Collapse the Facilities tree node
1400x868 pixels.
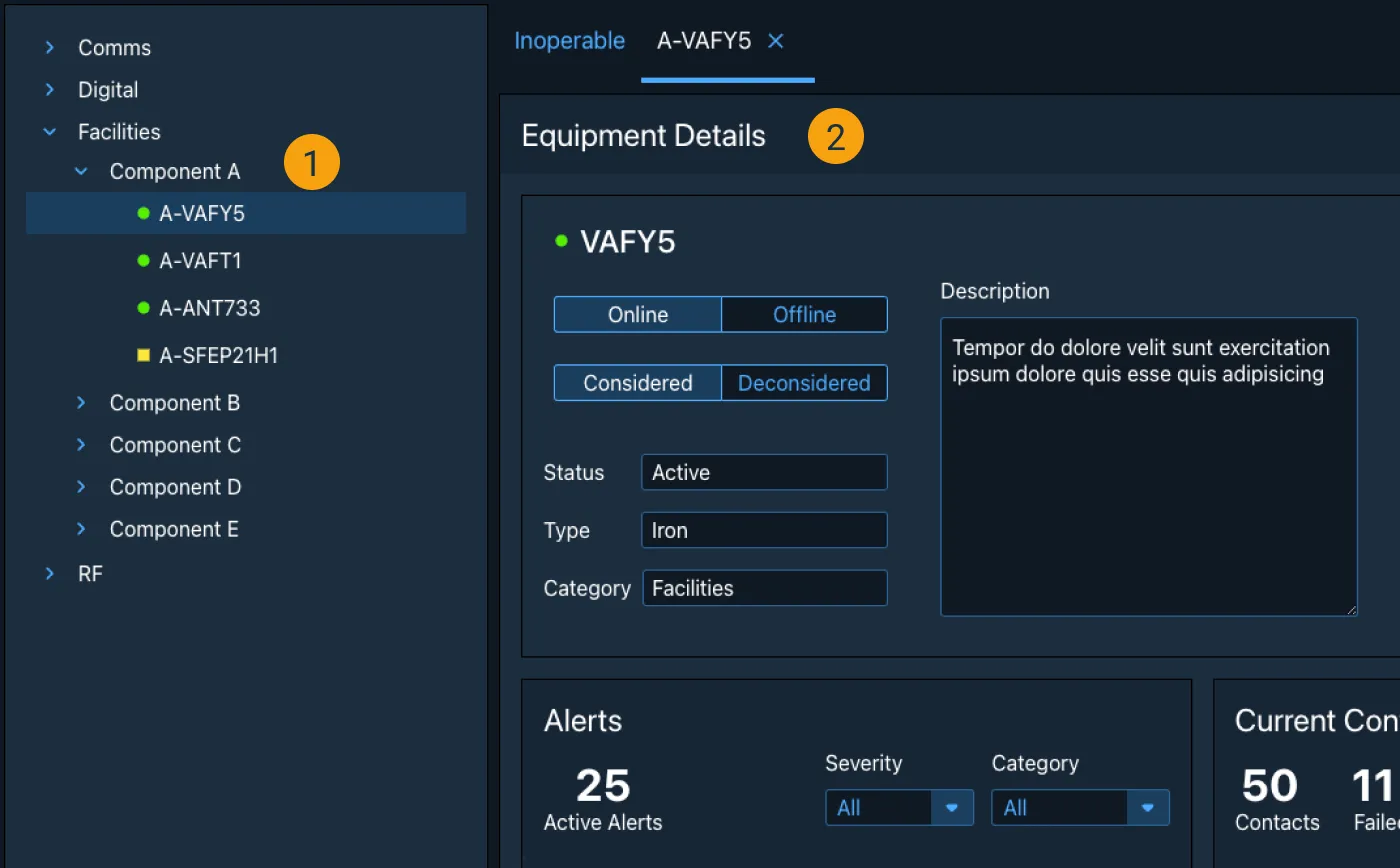tap(50, 132)
